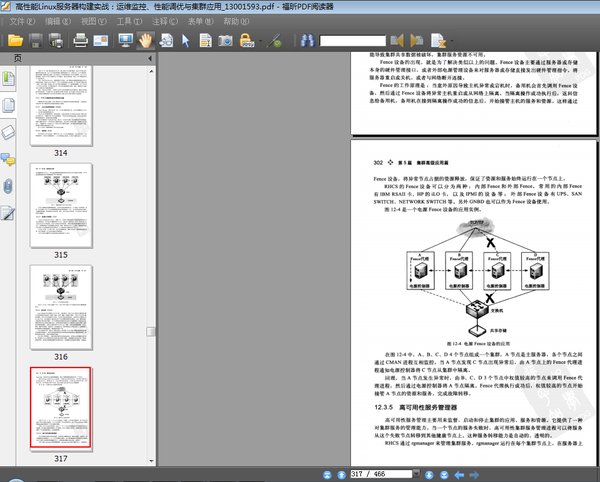Select the Hand tool
This screenshot has width=600, height=482.
[x=145, y=41]
